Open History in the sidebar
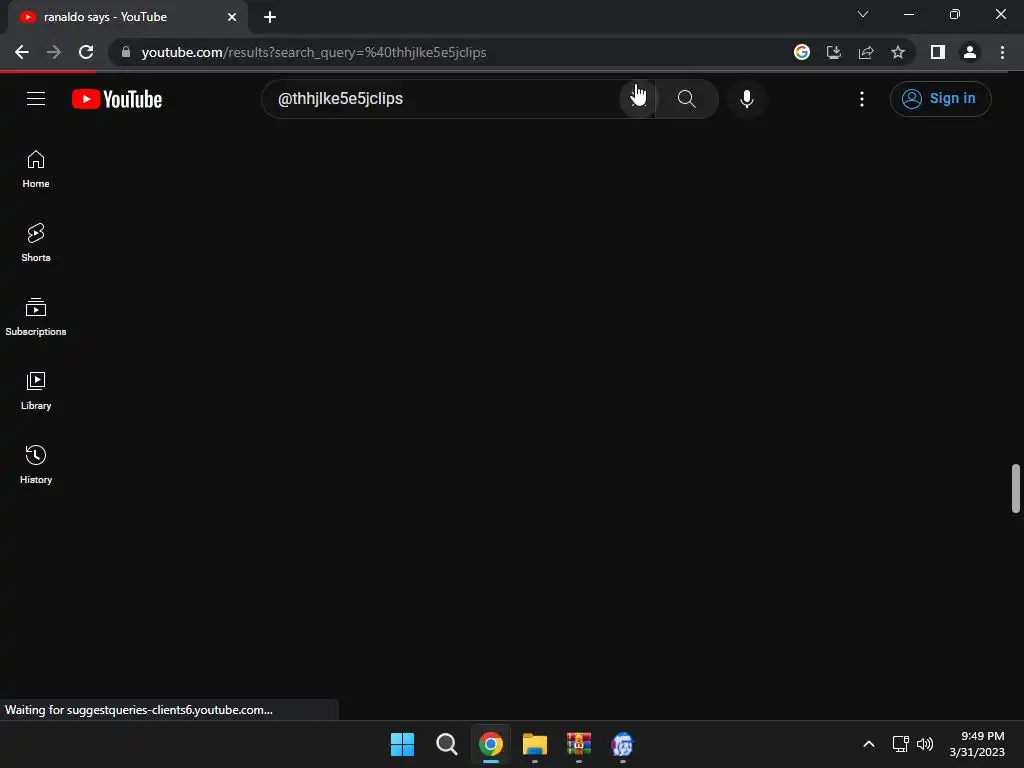The height and width of the screenshot is (768, 1024). pyautogui.click(x=36, y=464)
